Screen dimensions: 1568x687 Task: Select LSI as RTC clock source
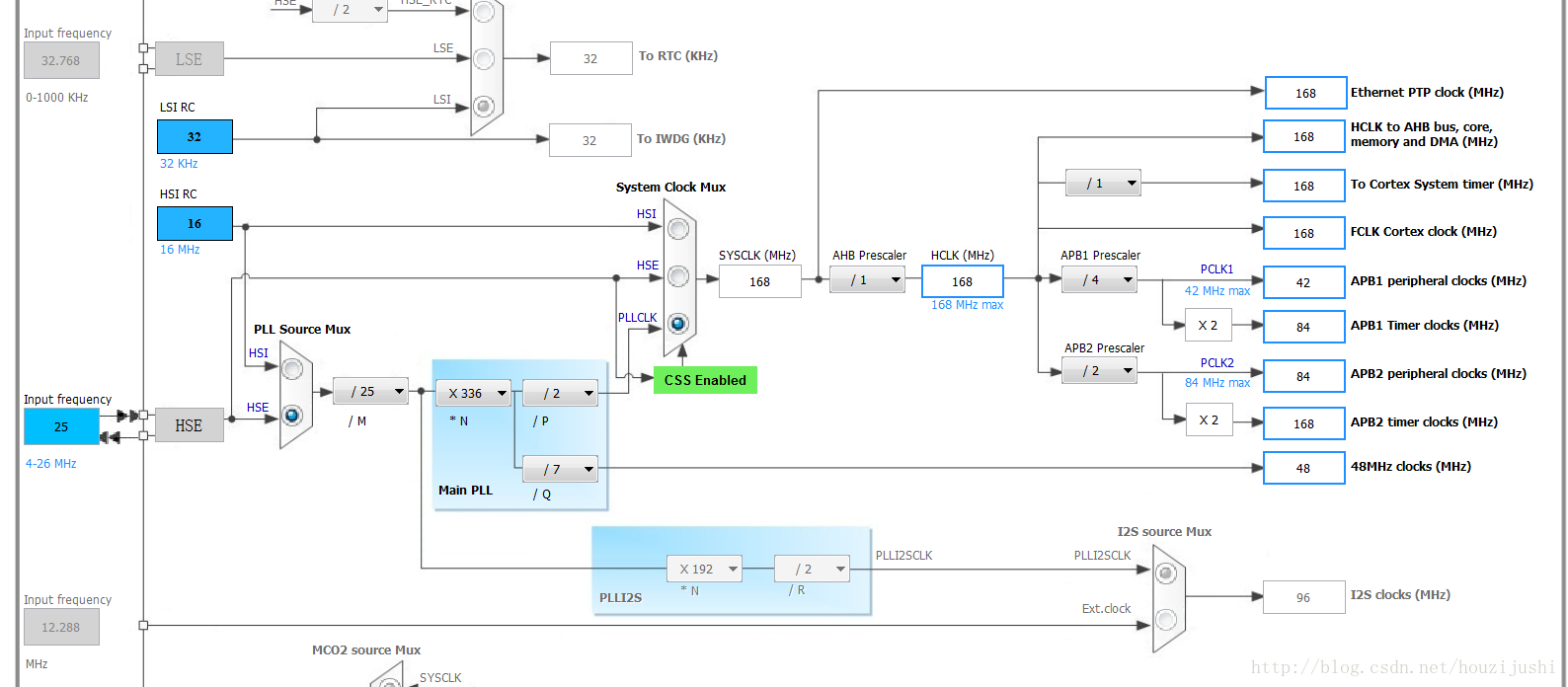point(484,105)
